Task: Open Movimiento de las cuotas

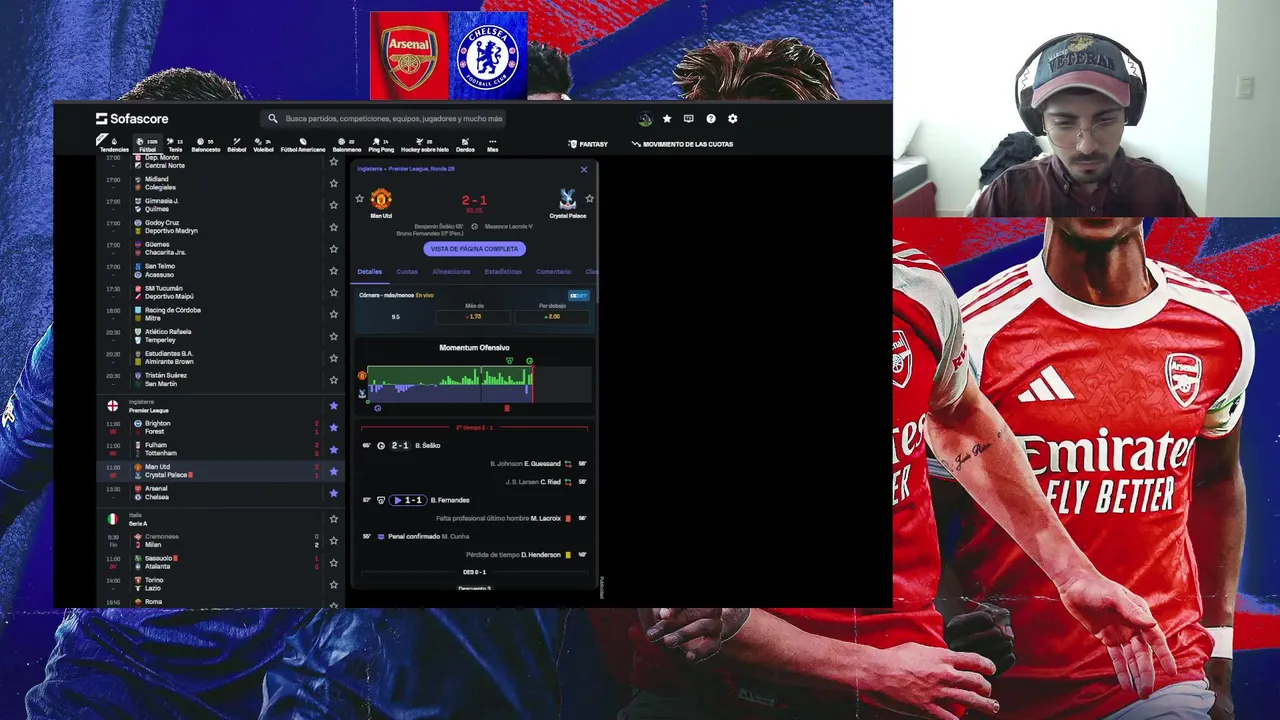Action: (683, 144)
